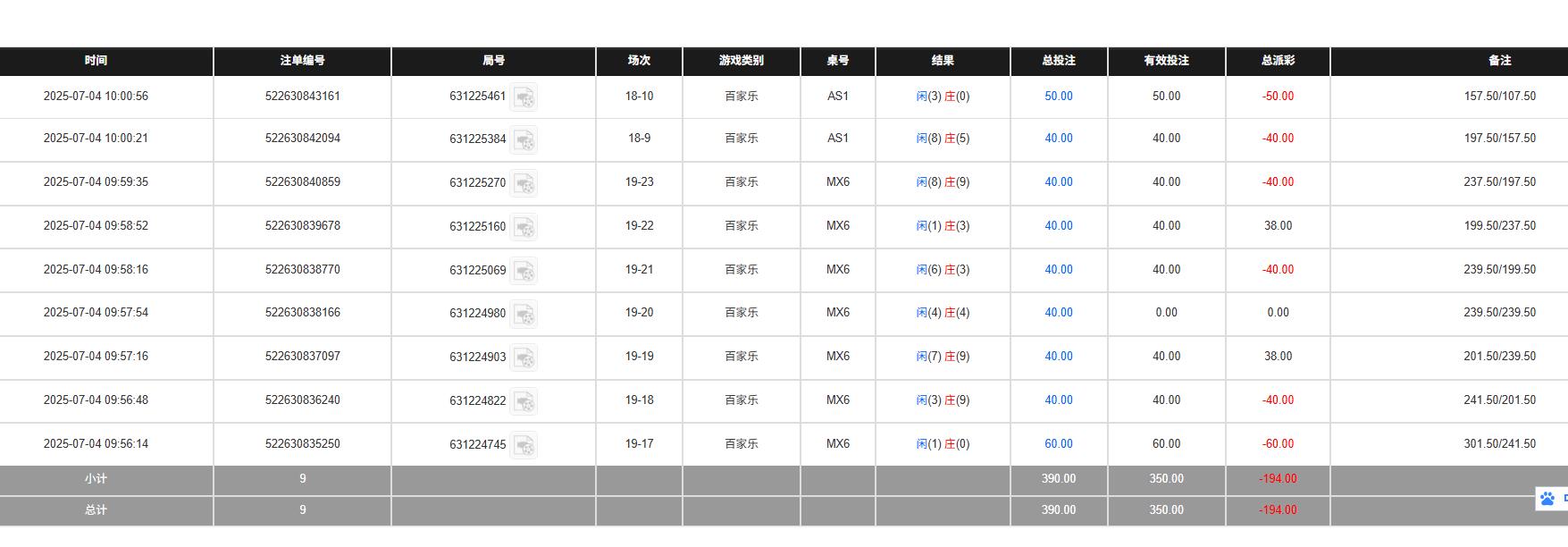
Task: View replay icon for round 631225069
Action: pos(524,271)
